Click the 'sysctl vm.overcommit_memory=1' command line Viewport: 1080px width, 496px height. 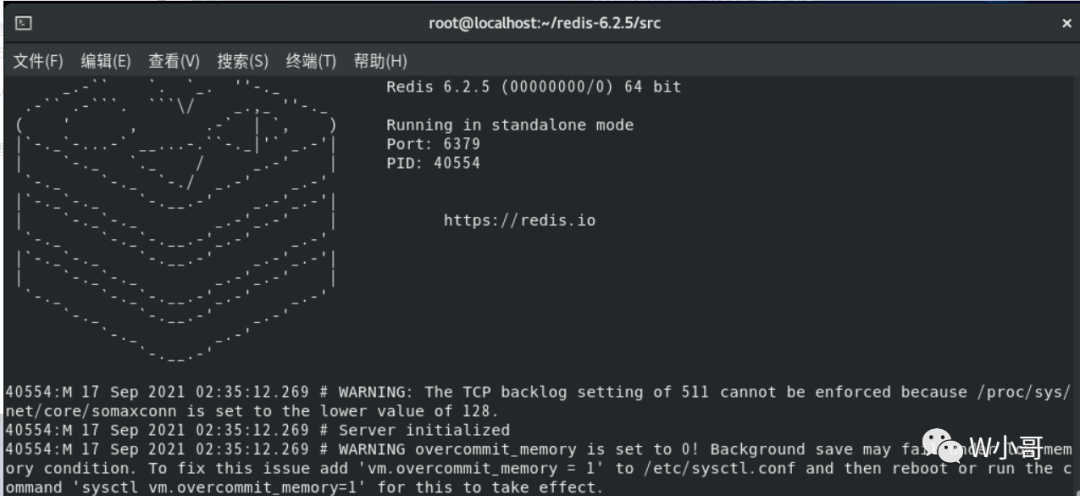coord(304,488)
